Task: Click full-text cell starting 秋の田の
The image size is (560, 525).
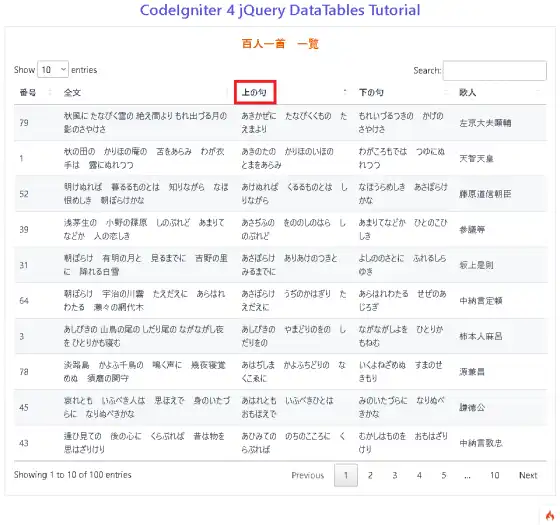Action: (x=144, y=158)
